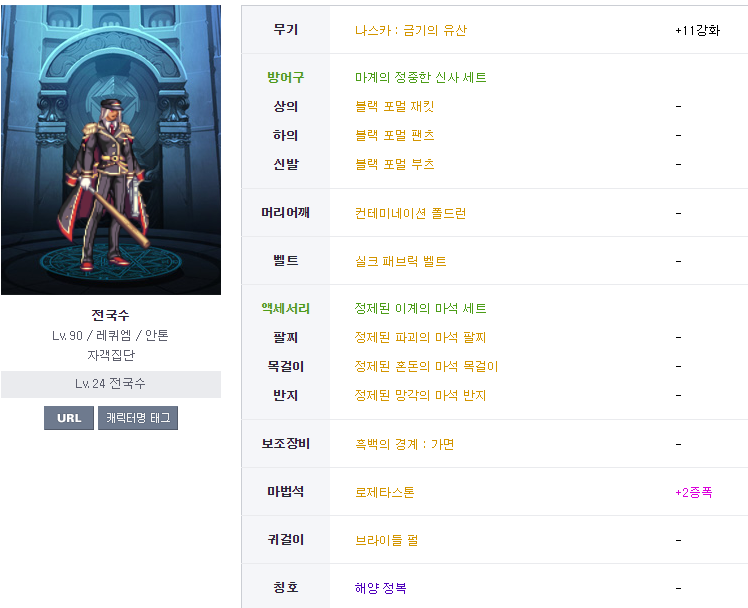
Task: Open 블랙 포멀 팬츠 item link
Action: click(x=395, y=135)
